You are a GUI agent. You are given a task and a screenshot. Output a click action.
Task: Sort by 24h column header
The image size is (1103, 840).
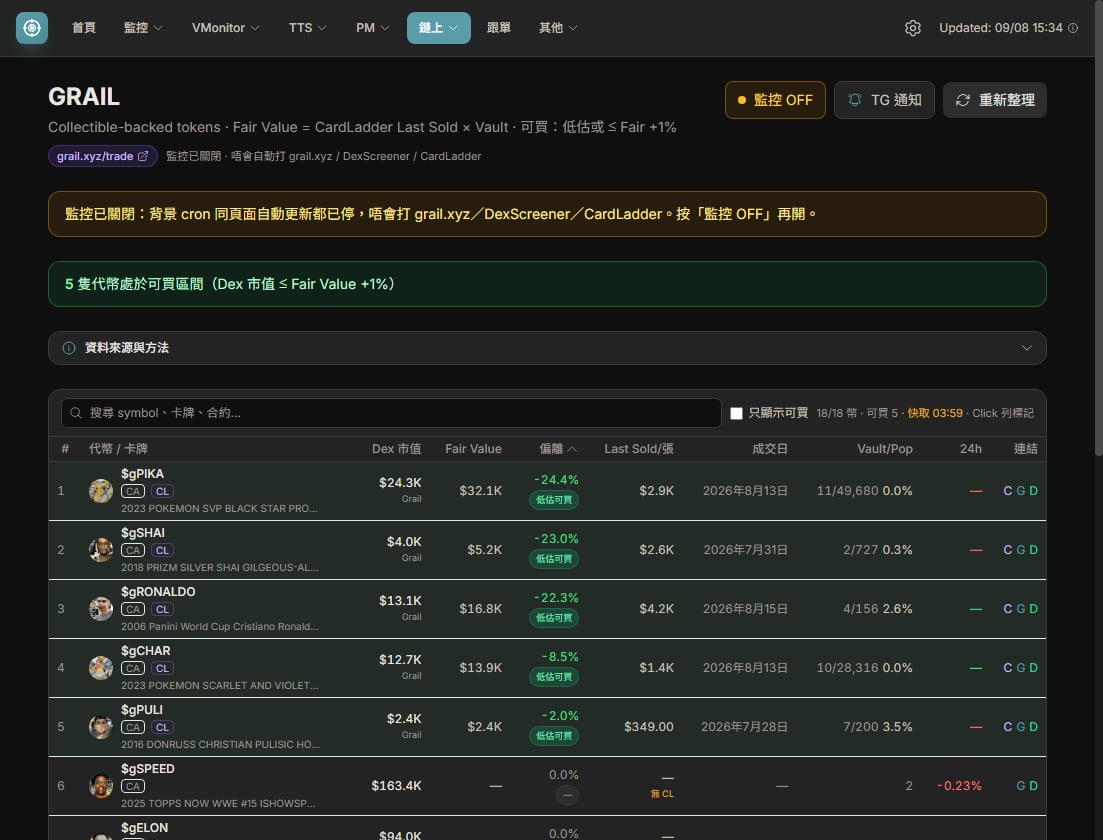(971, 449)
